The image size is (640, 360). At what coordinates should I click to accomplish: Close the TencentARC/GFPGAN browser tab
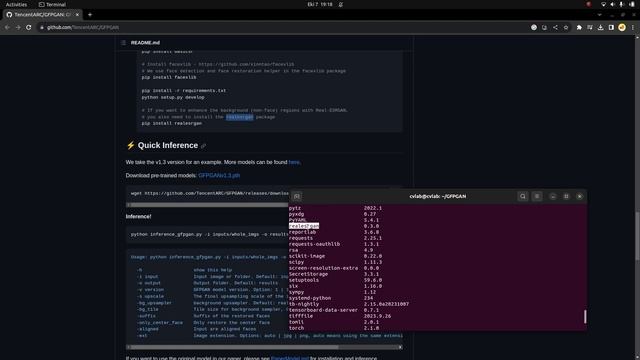(x=77, y=15)
